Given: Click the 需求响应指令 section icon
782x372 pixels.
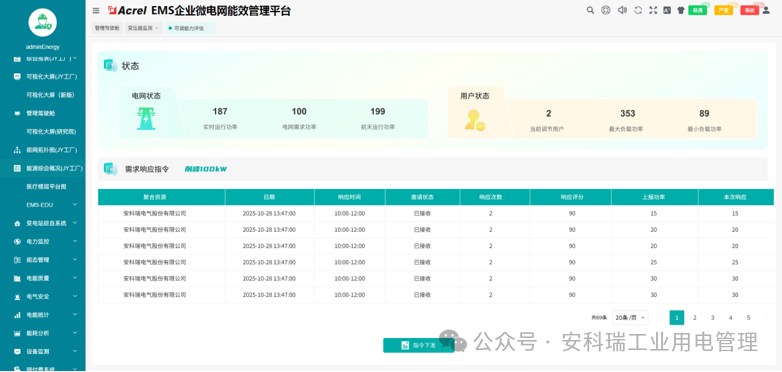Looking at the screenshot, I should [110, 169].
